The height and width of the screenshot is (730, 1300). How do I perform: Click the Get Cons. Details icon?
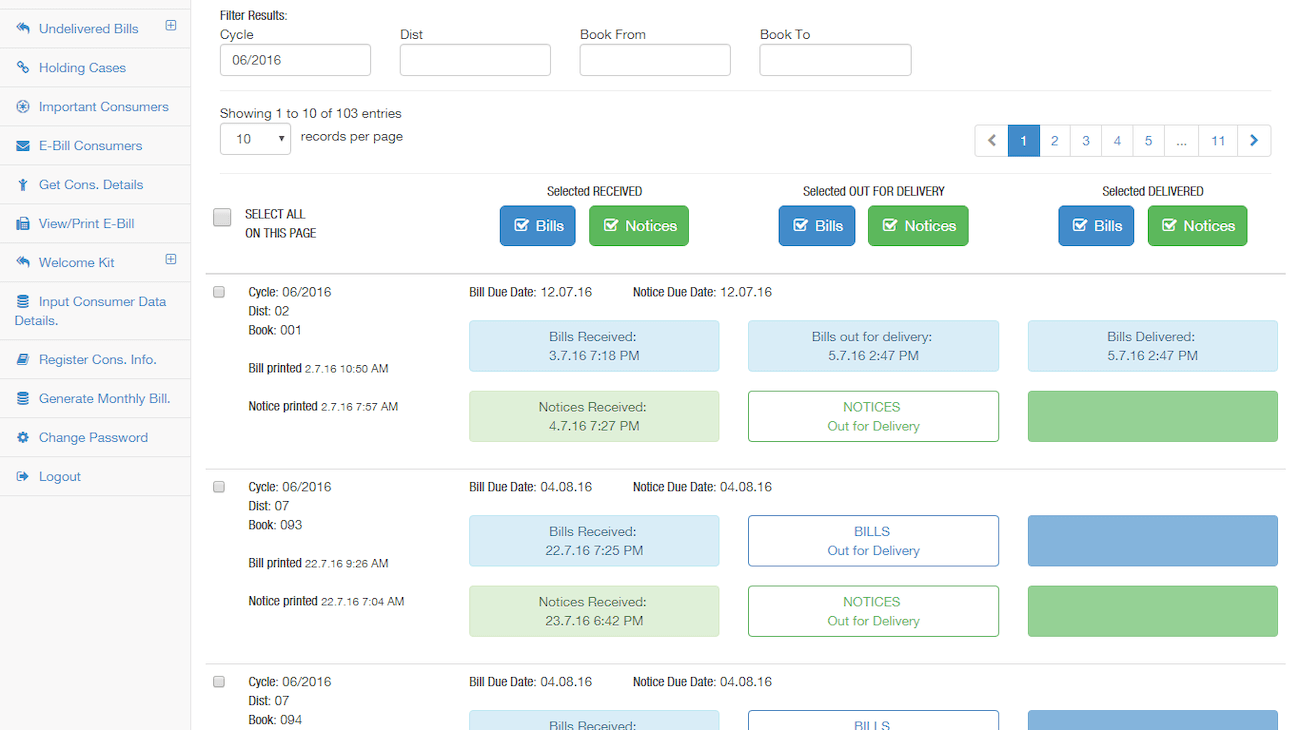tap(23, 185)
